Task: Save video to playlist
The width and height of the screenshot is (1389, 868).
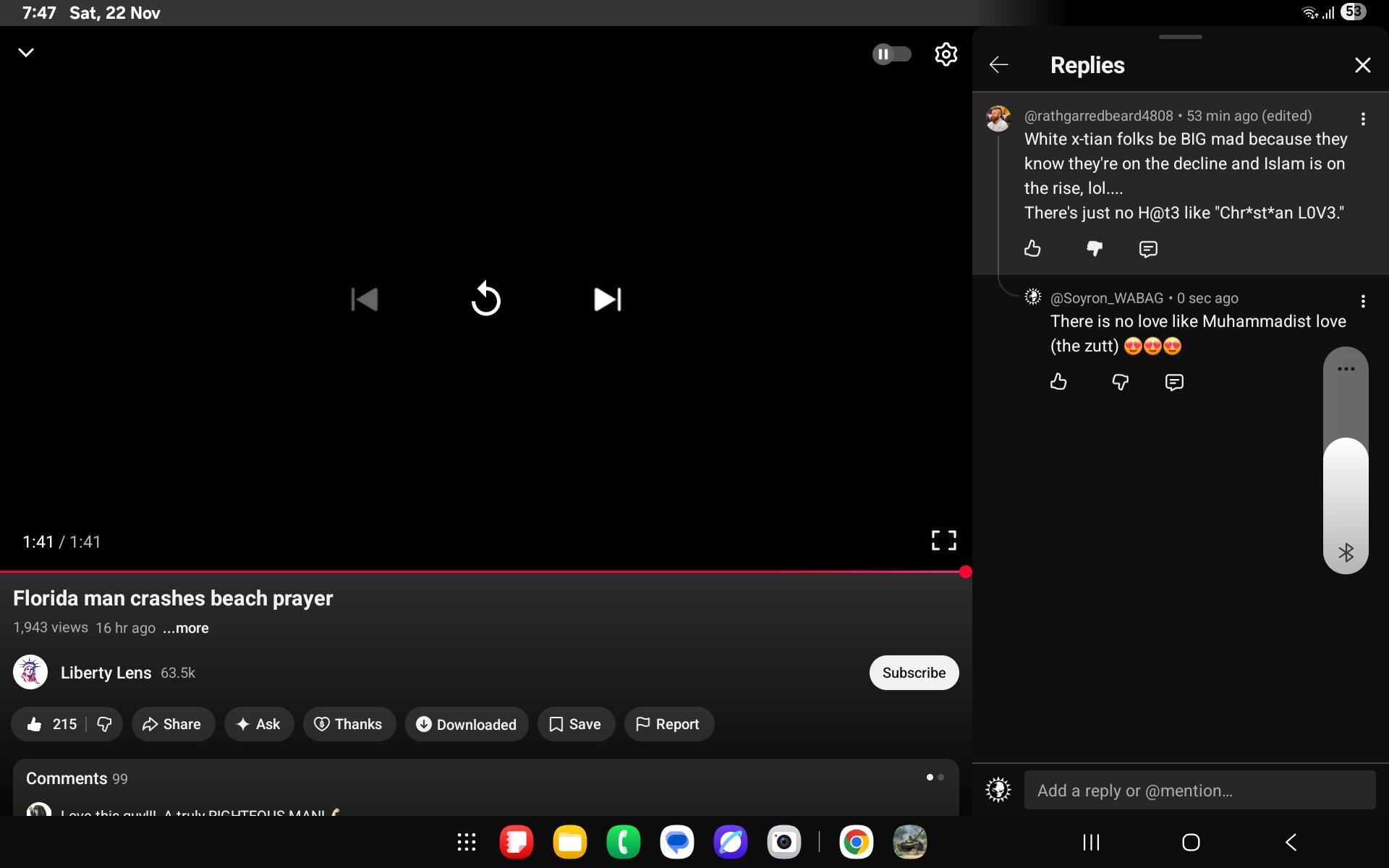Action: (576, 724)
